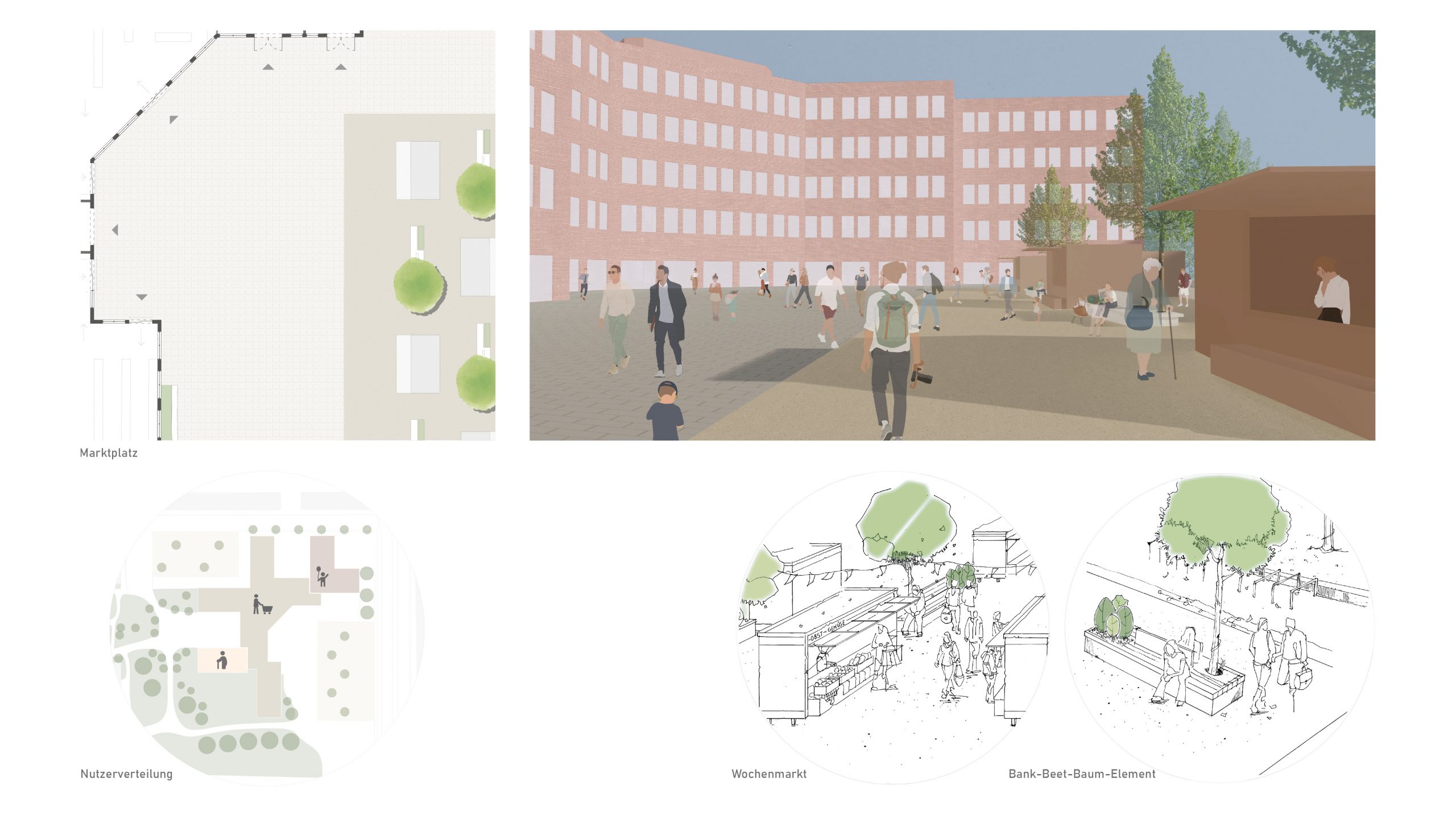
Task: Click the child with balloon icon
Action: (321, 576)
